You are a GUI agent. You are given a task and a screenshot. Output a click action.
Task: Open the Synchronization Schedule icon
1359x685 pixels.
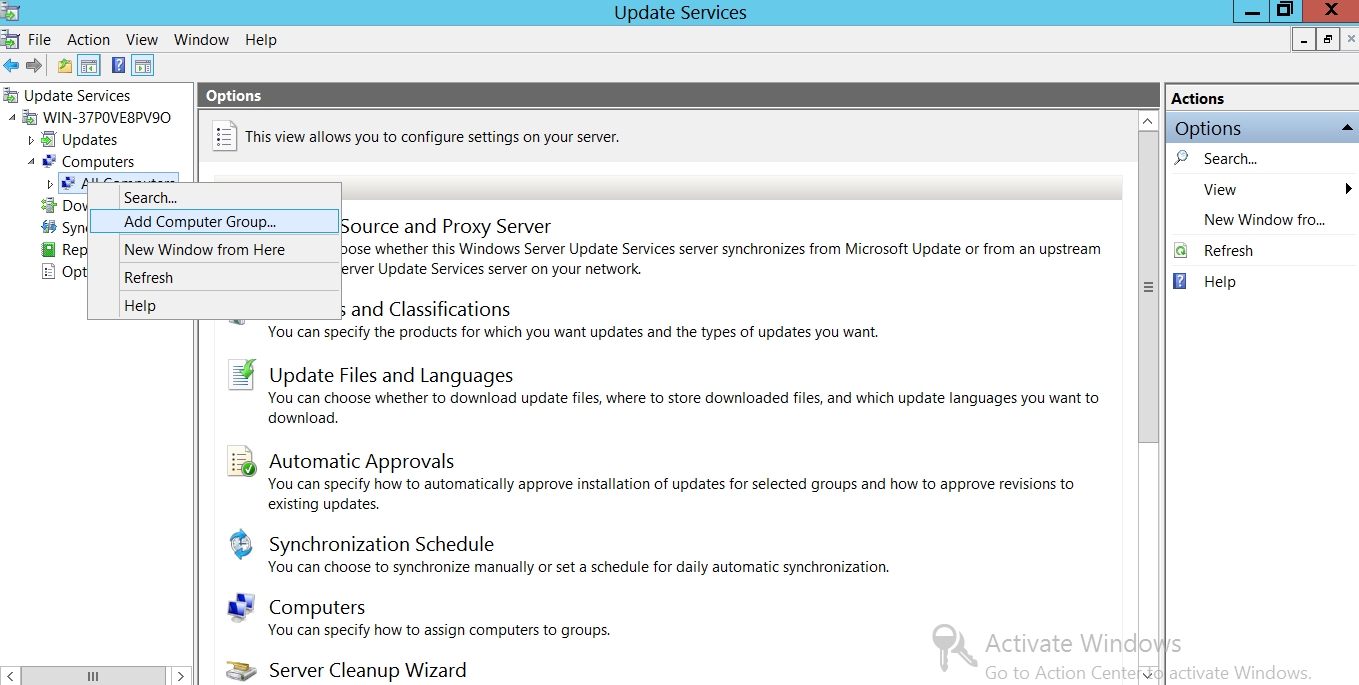click(241, 545)
